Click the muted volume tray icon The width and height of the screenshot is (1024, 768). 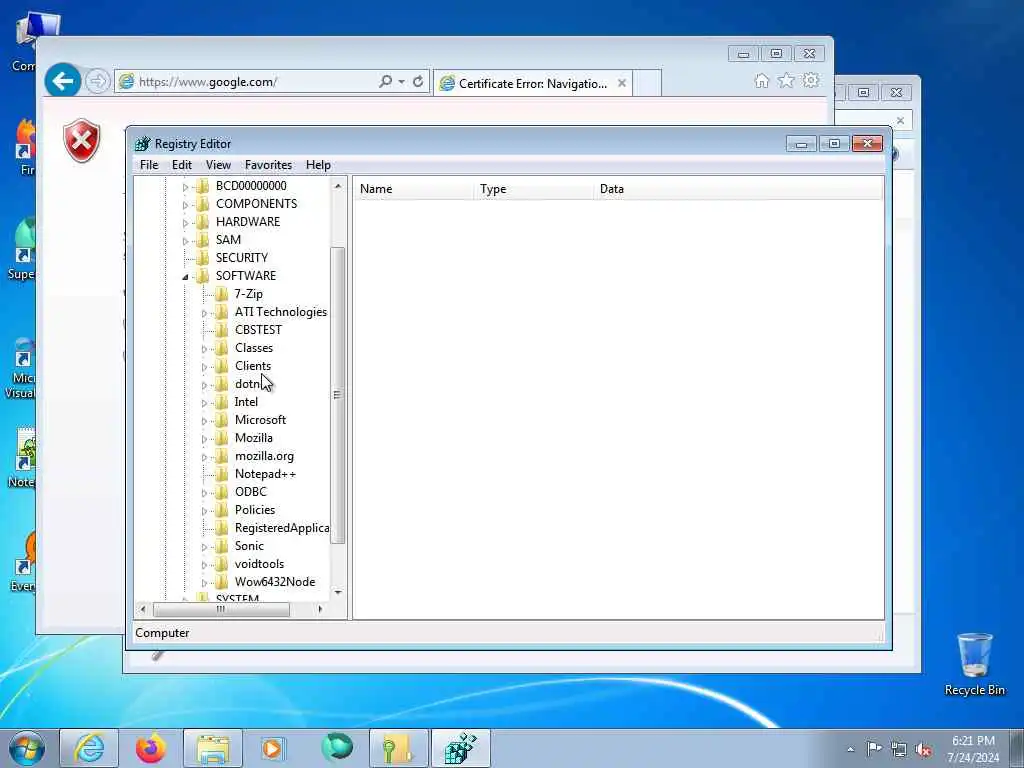click(923, 749)
